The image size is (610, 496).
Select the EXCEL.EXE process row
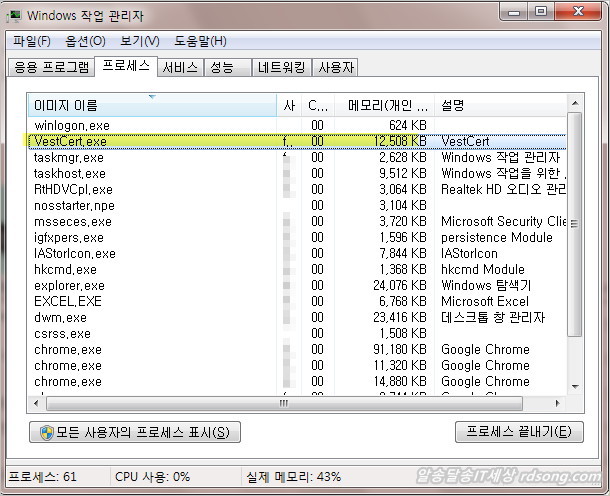tap(150, 302)
